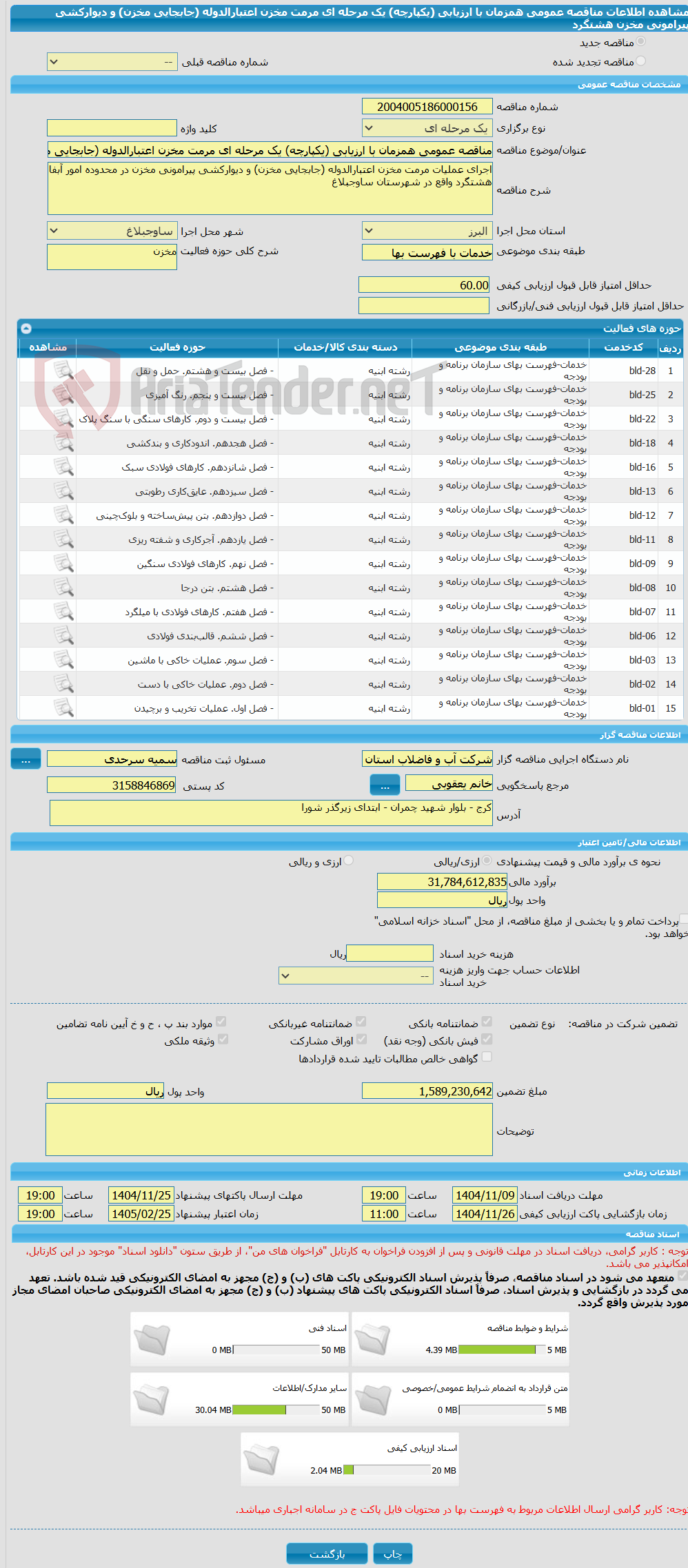Open متن قرارداد folder icon

[372, 1399]
